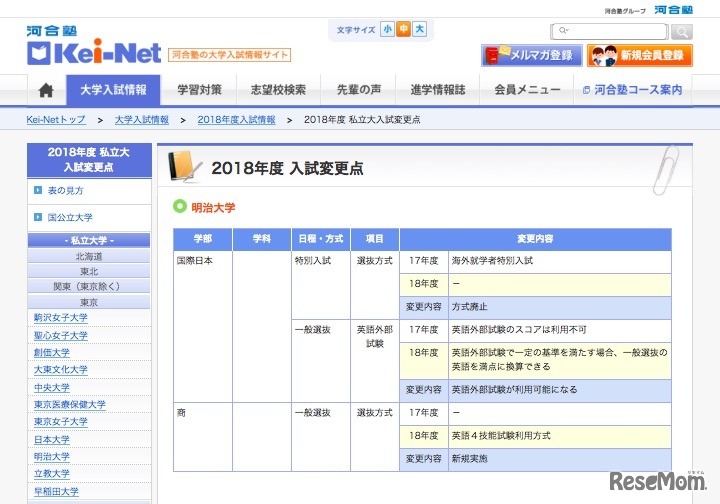Open the 明治大学 sidebar link

51,456
